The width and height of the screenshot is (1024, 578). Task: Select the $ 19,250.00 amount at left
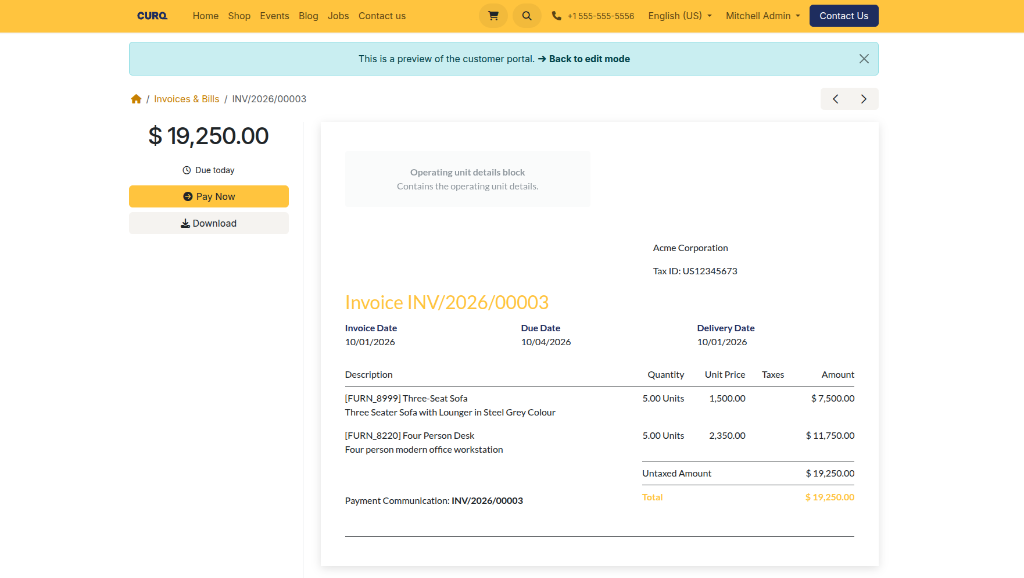tap(208, 136)
